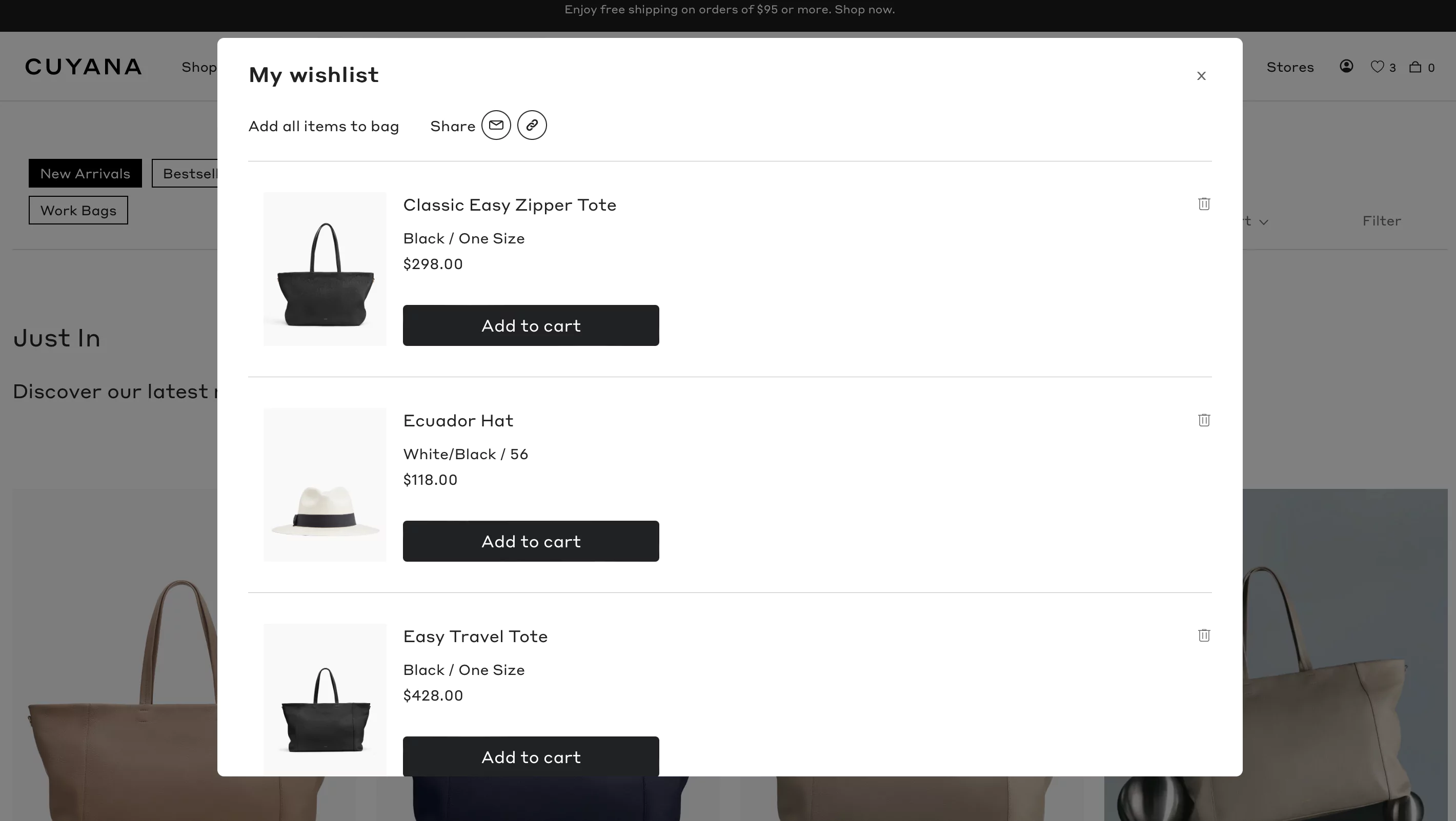
Task: Select the Work Bags filter tab
Action: (78, 210)
